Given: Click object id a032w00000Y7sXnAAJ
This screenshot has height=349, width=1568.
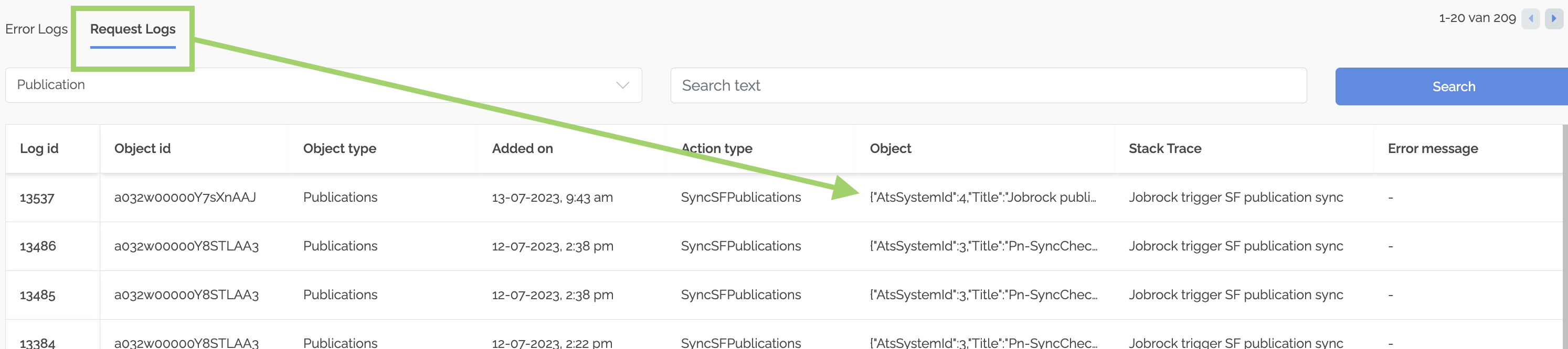Looking at the screenshot, I should 185,198.
